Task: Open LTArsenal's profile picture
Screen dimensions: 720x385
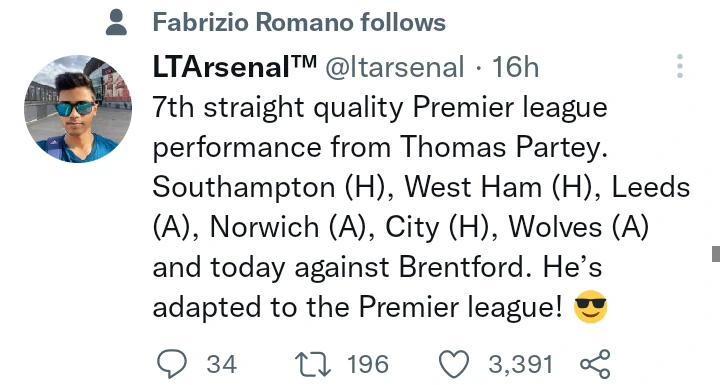Action: pos(78,108)
